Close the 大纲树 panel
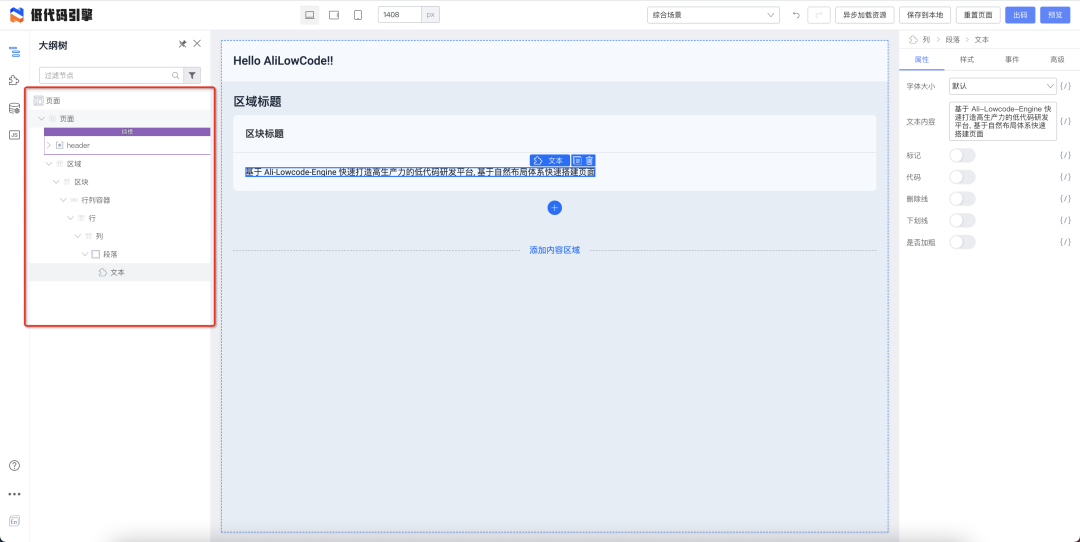This screenshot has height=542, width=1080. tap(197, 44)
